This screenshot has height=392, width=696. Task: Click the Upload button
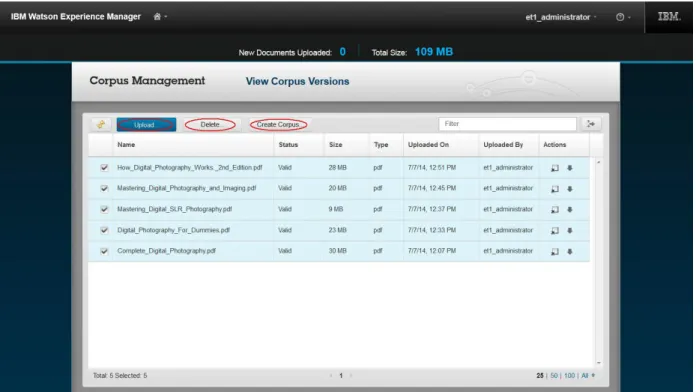pos(146,125)
